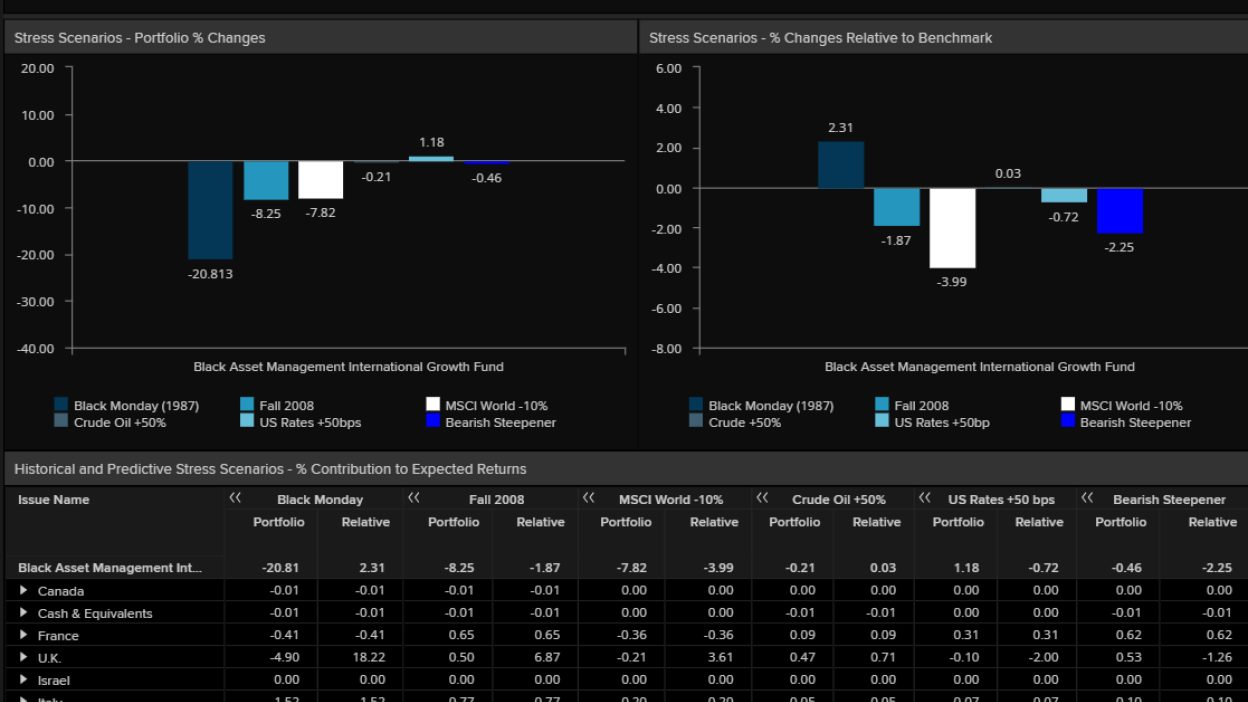Expand the Cash & Equivalents row

click(25, 613)
